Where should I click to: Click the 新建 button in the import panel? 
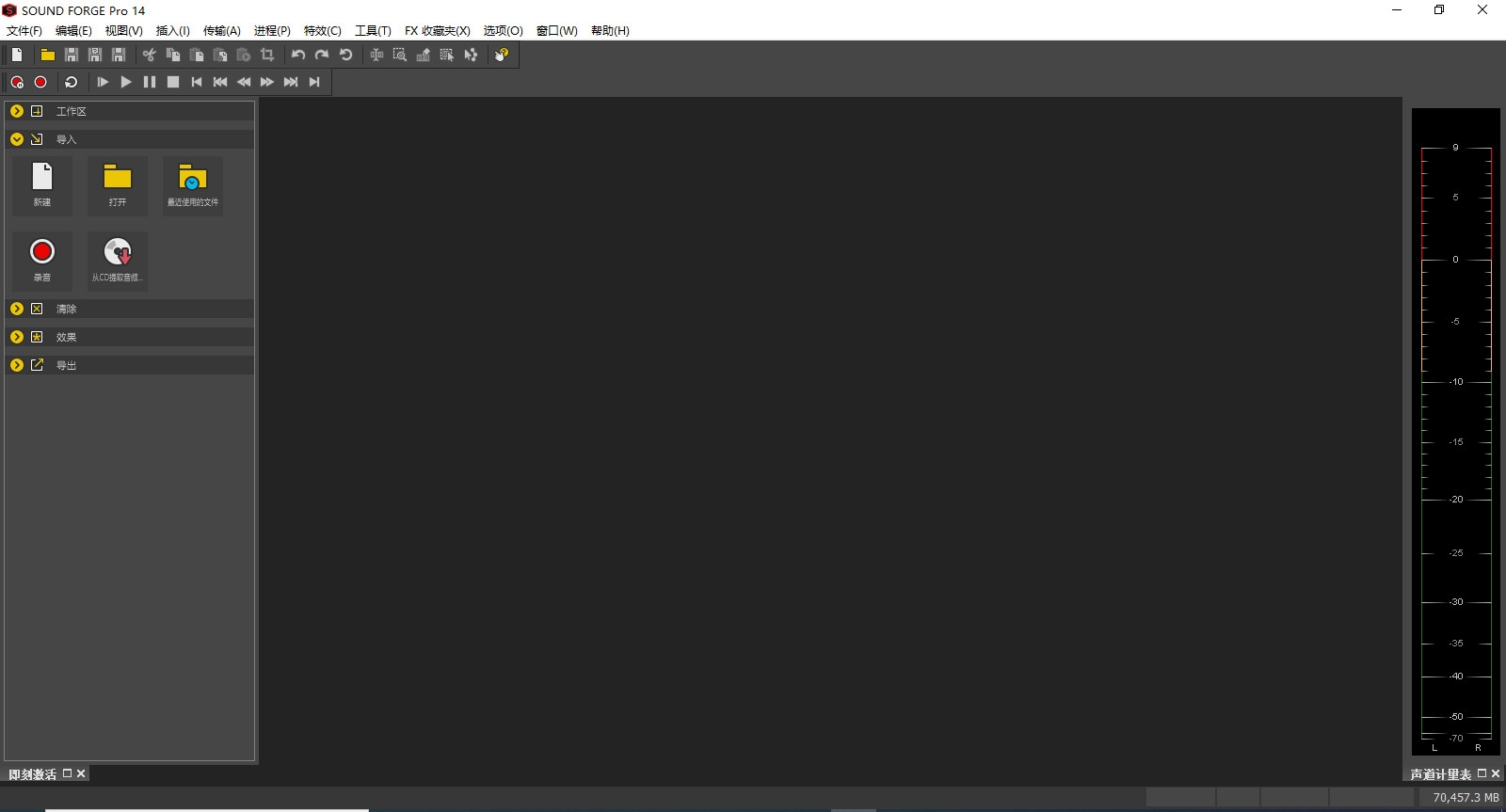tap(42, 183)
